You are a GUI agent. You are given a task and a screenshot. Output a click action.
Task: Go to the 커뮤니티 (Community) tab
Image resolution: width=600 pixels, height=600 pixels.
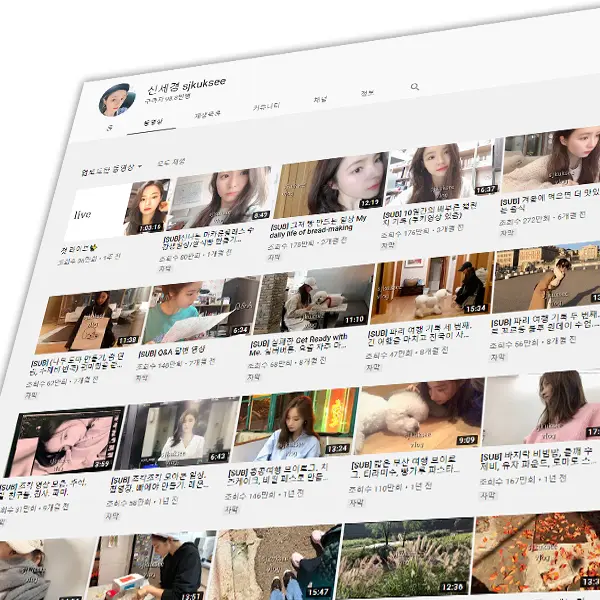266,106
